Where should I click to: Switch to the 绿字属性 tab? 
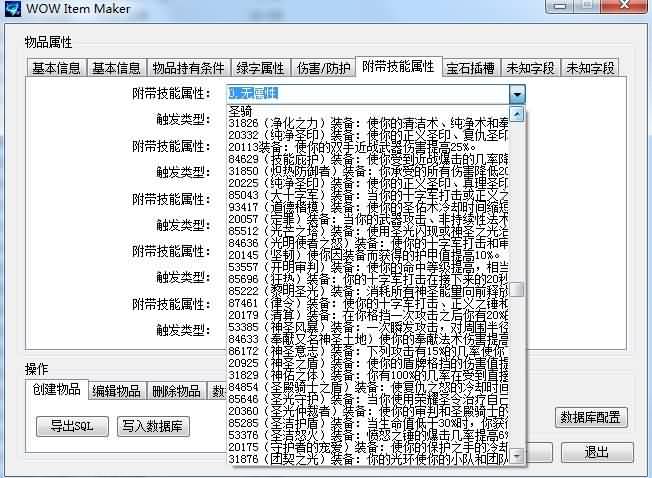pos(260,68)
